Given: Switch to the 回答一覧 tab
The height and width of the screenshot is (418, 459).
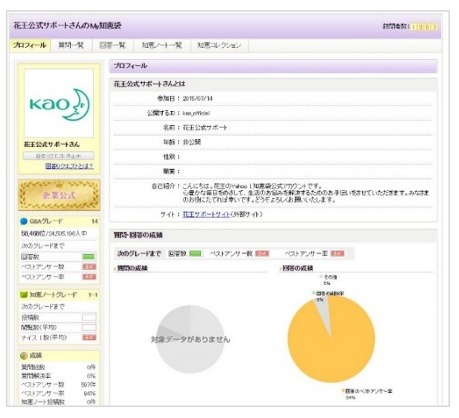Looking at the screenshot, I should click(112, 45).
